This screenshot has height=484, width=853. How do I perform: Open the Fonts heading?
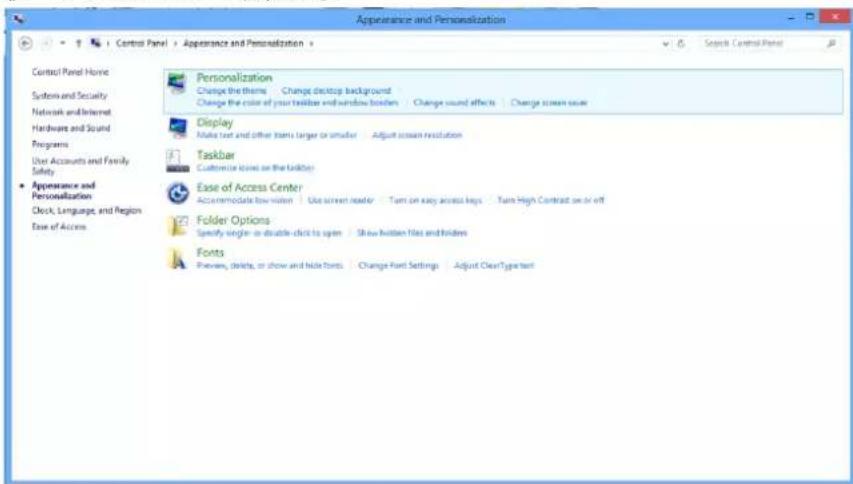211,252
